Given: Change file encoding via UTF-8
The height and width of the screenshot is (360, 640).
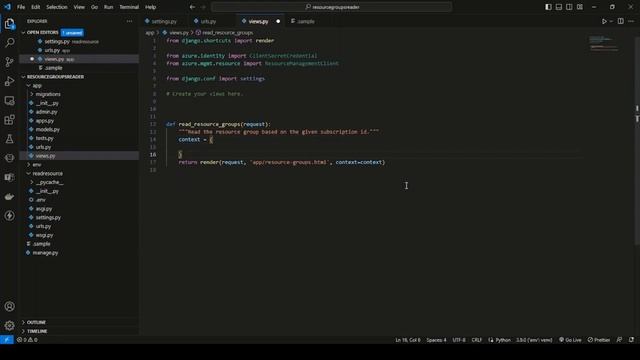Looking at the screenshot, I should pos(459,340).
